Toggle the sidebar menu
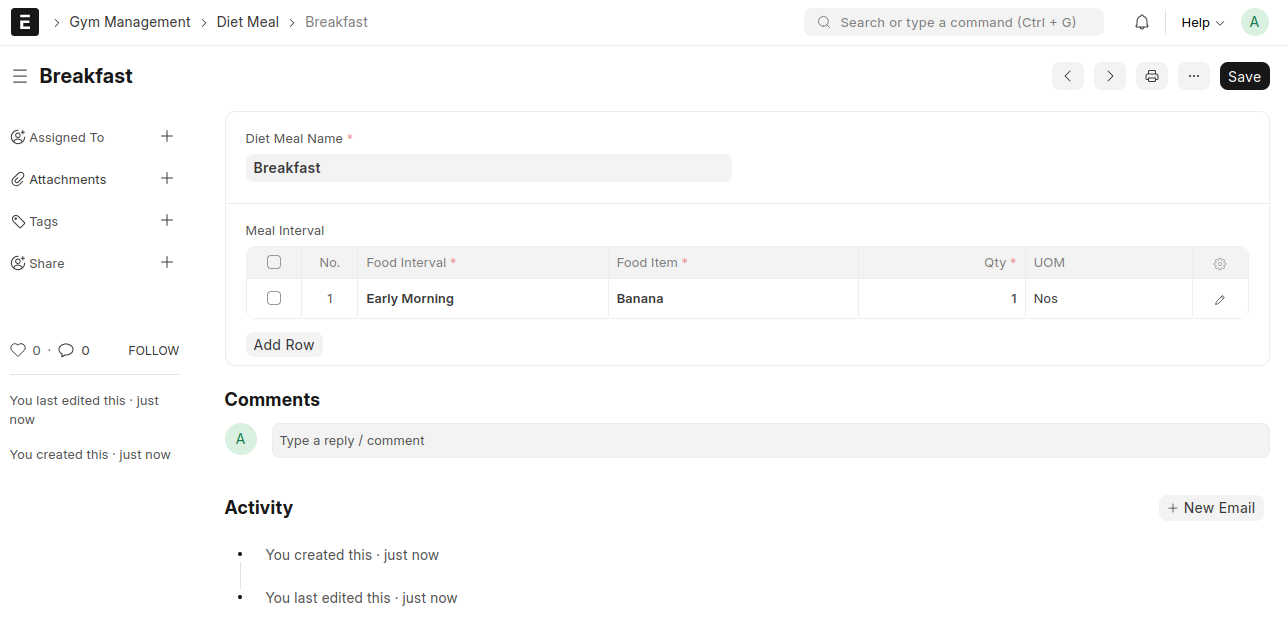Image resolution: width=1288 pixels, height=622 pixels. click(20, 76)
